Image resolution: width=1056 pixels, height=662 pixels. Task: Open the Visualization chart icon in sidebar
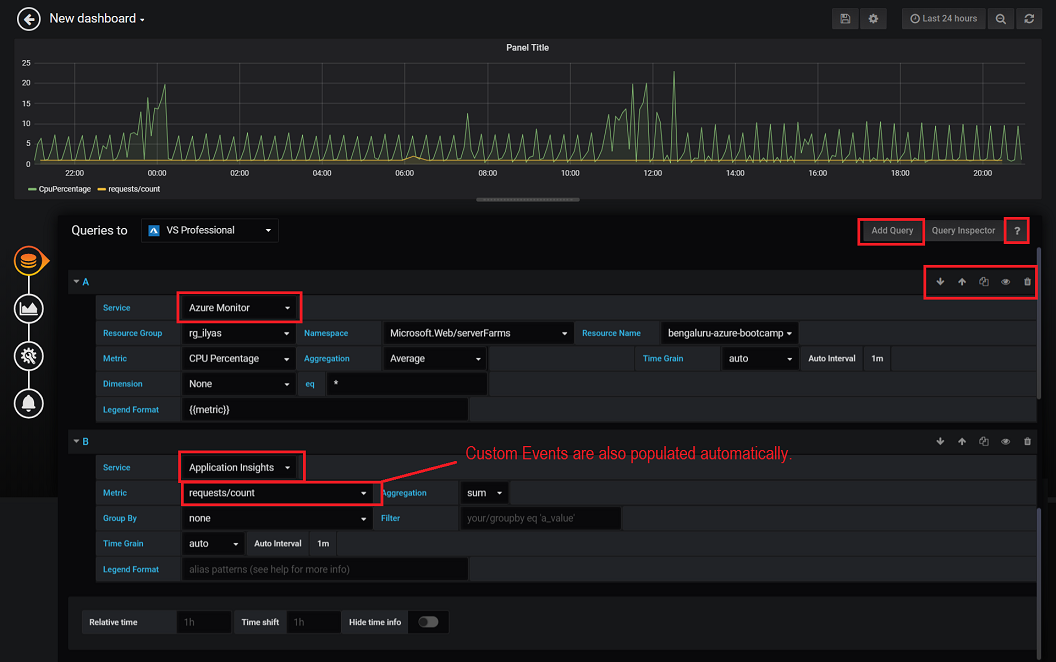click(x=29, y=308)
